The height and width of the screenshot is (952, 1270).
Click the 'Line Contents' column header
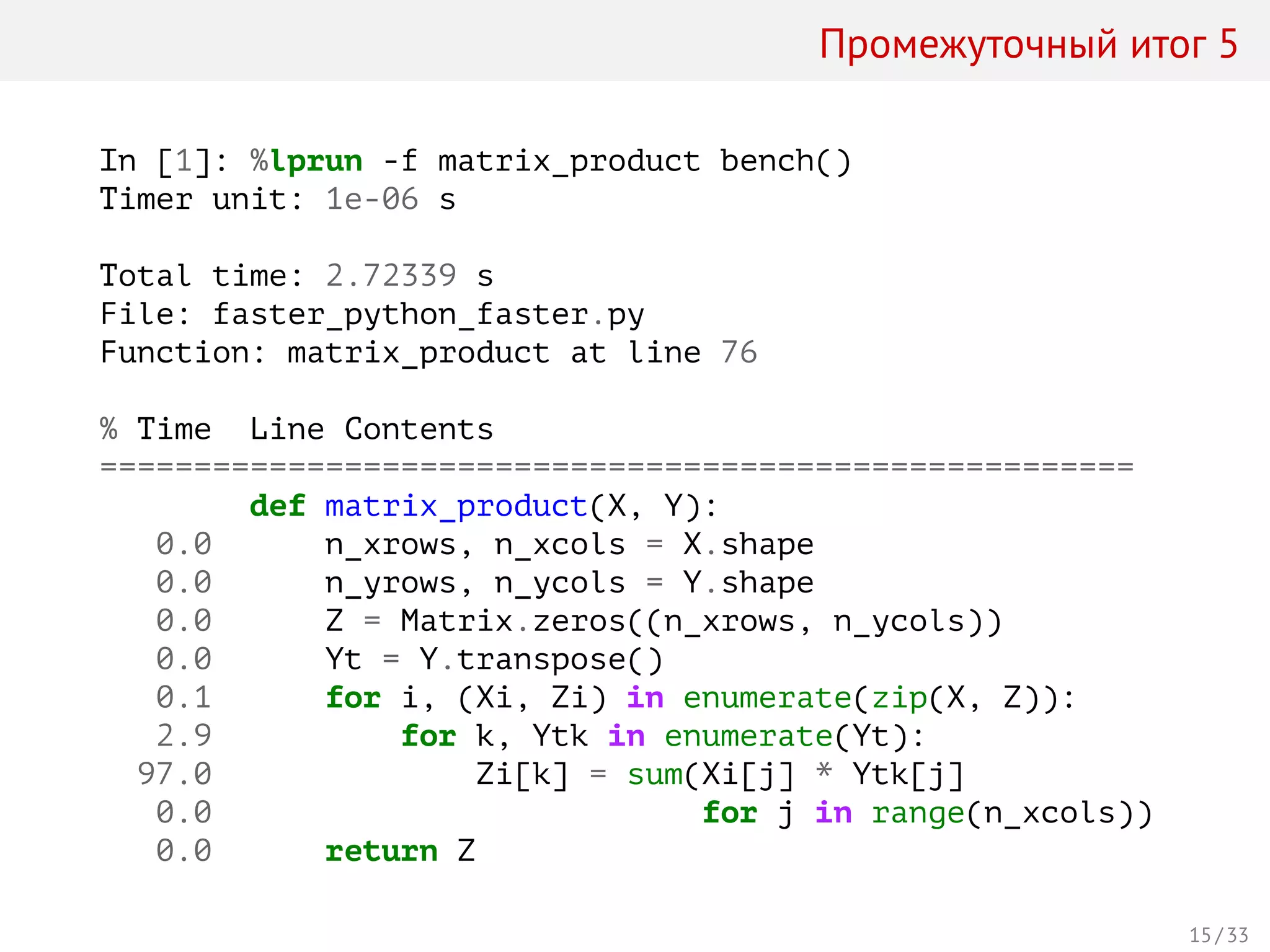point(371,429)
